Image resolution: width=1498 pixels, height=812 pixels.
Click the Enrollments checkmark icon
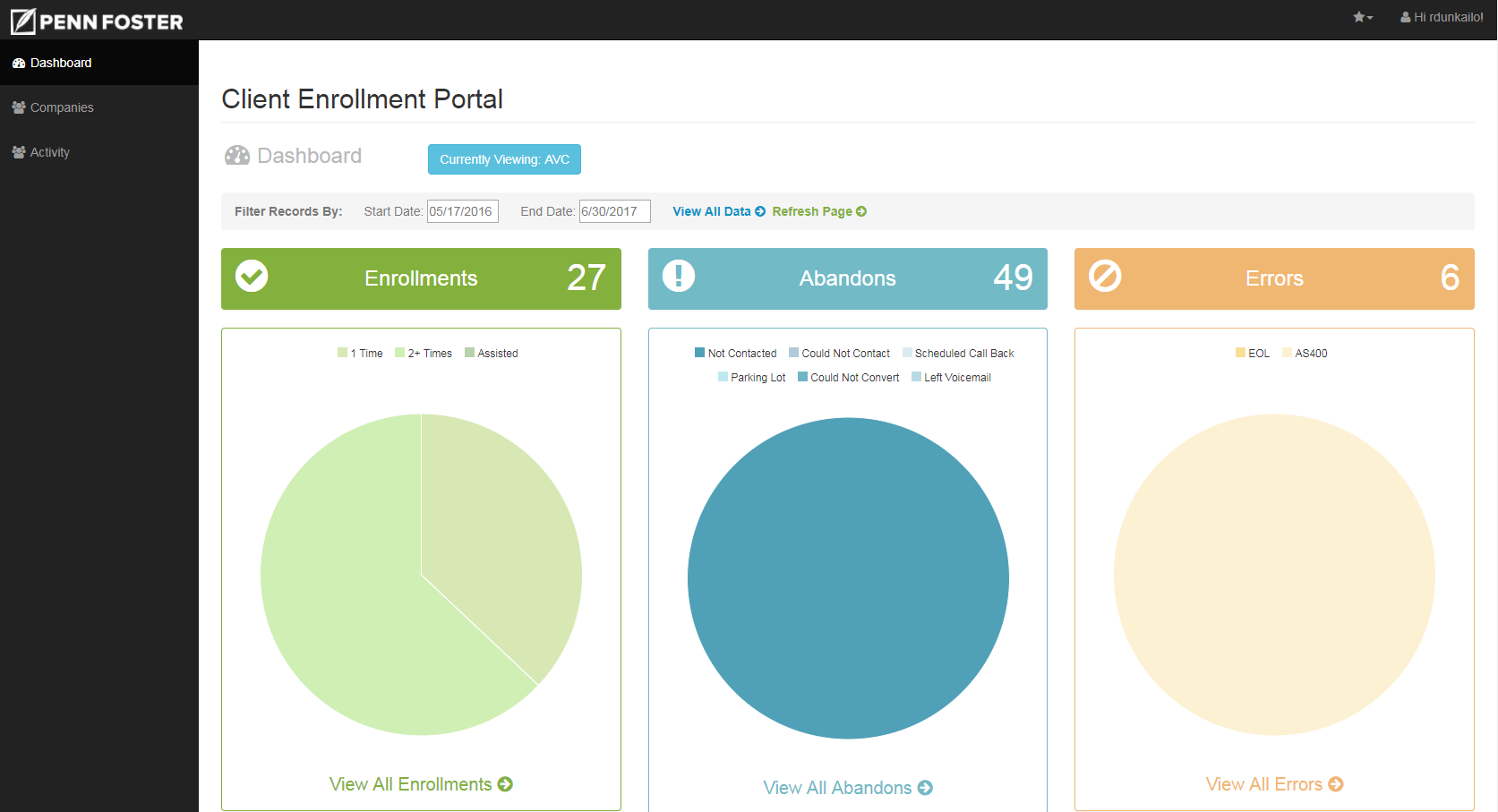pos(252,276)
